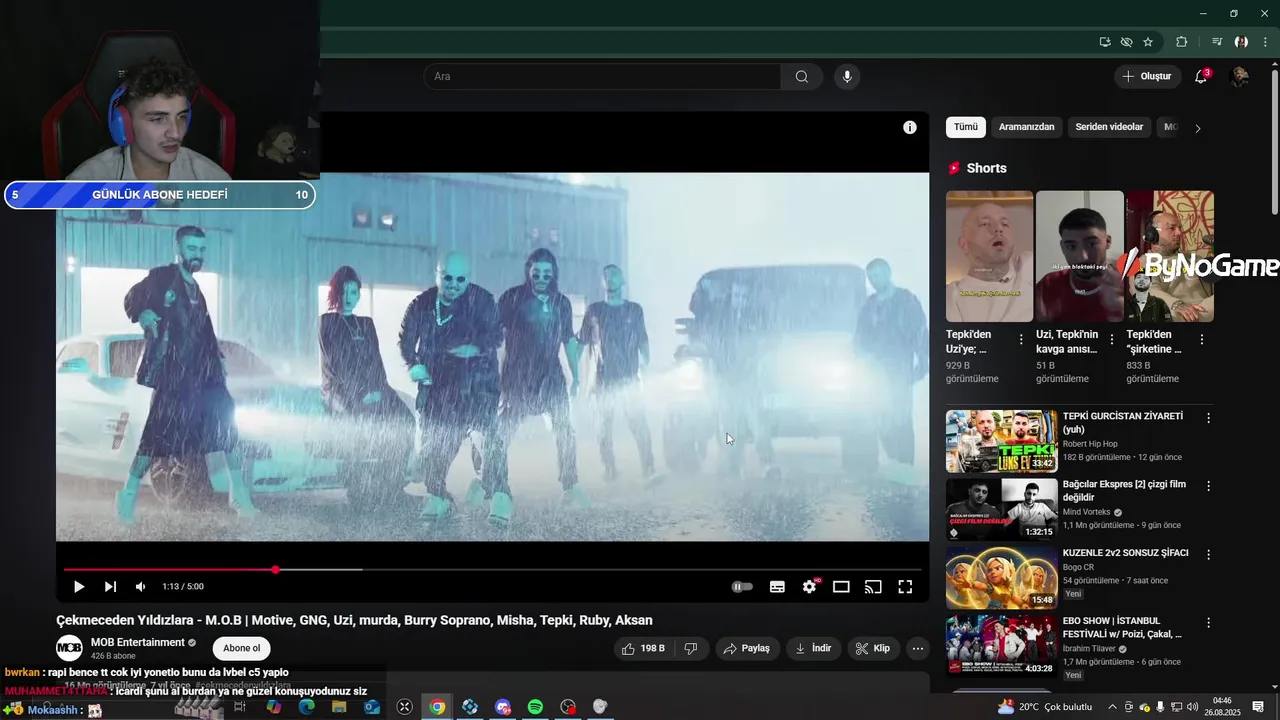Bookmark the page with the star icon
Screen dimensions: 1280x720
[1148, 42]
